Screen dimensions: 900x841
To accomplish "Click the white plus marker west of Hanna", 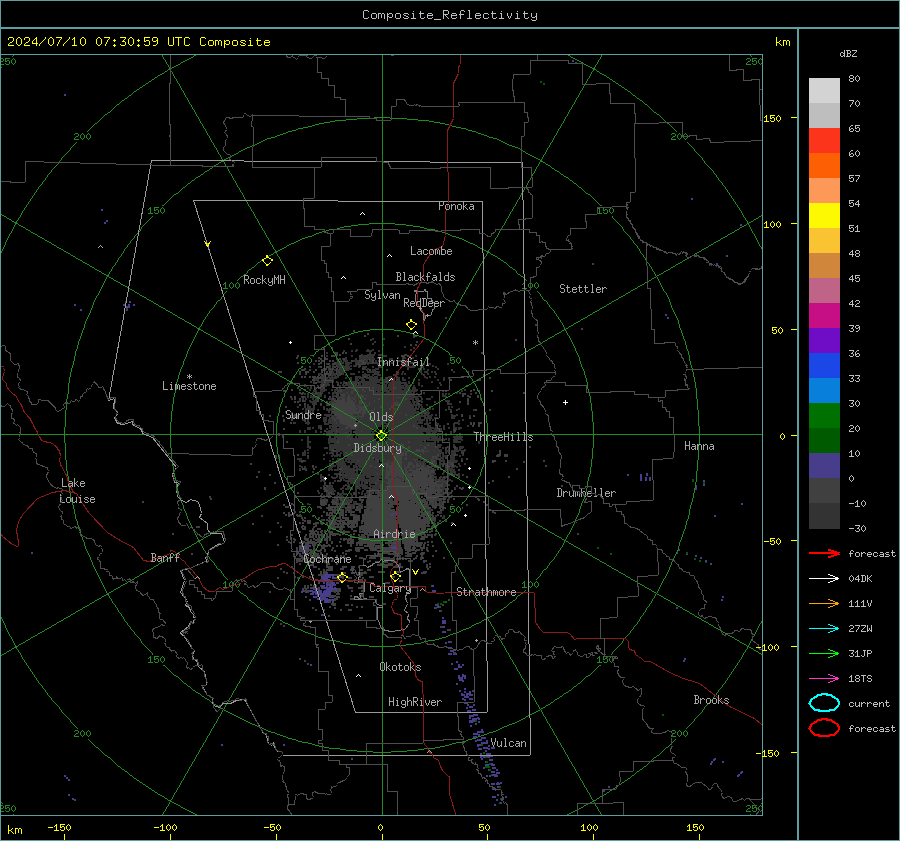I will pyautogui.click(x=565, y=402).
